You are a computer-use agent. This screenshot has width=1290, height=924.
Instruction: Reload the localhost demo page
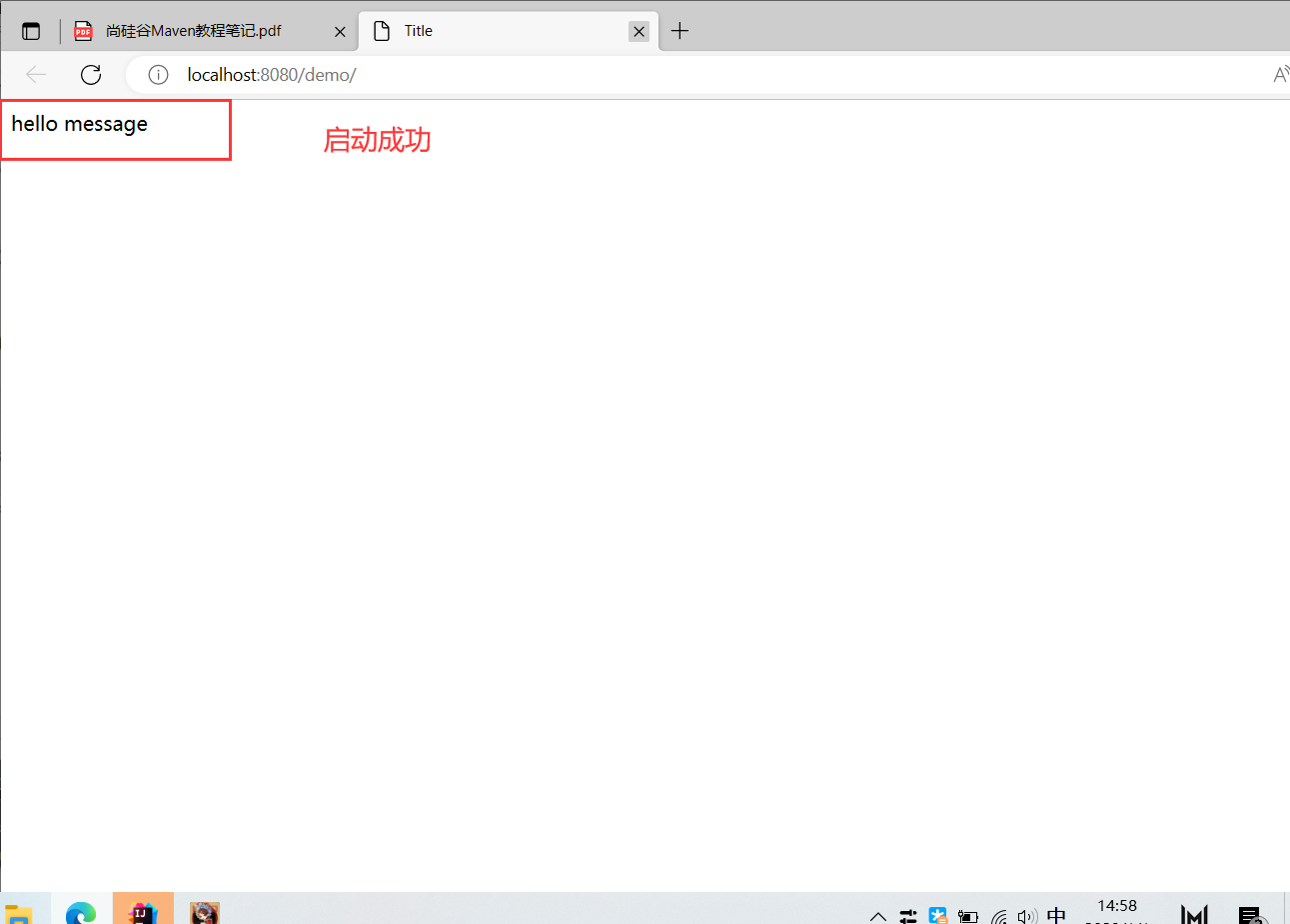pos(91,75)
